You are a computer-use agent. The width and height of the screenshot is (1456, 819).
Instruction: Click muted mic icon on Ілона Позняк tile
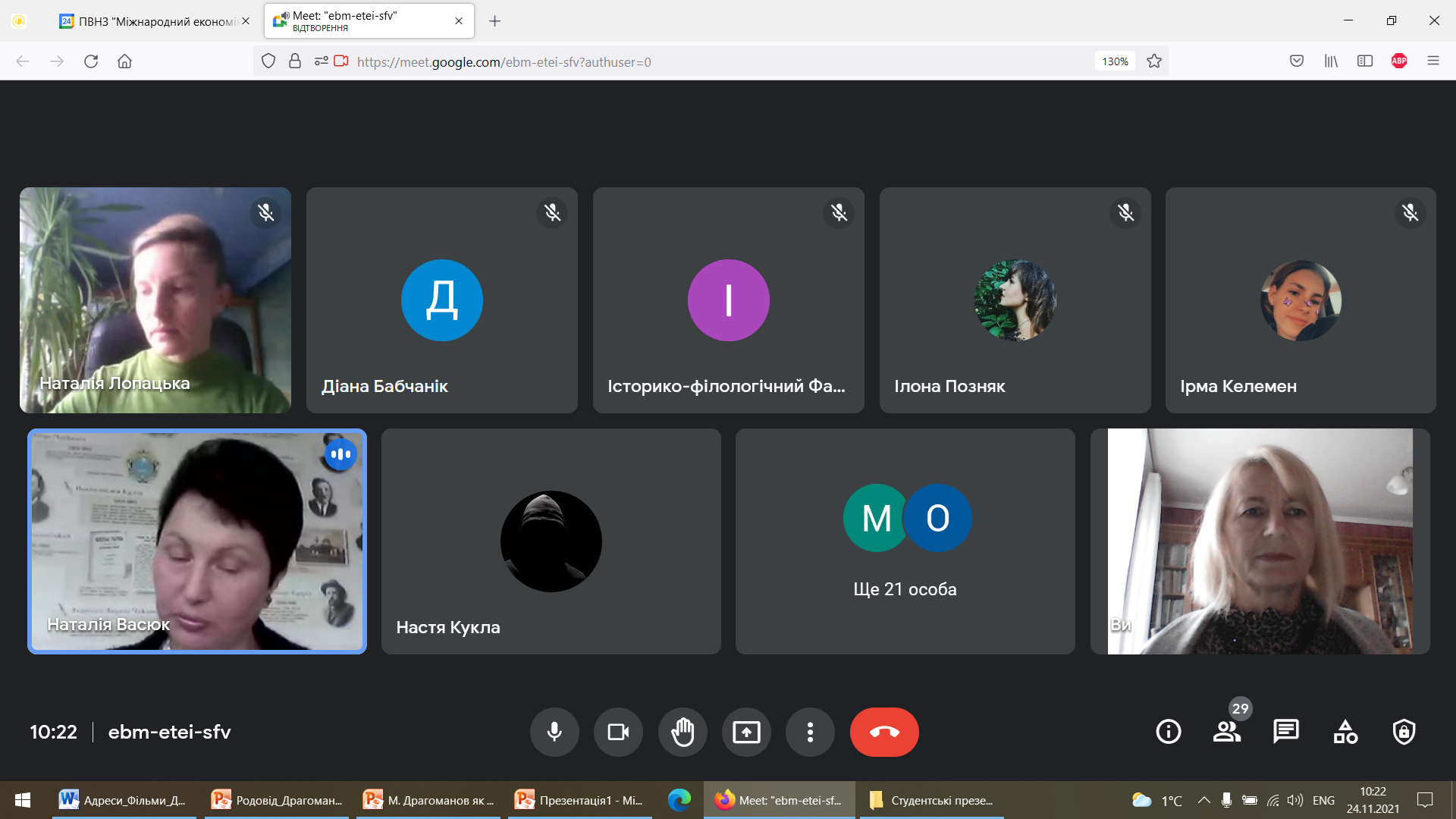click(x=1125, y=212)
